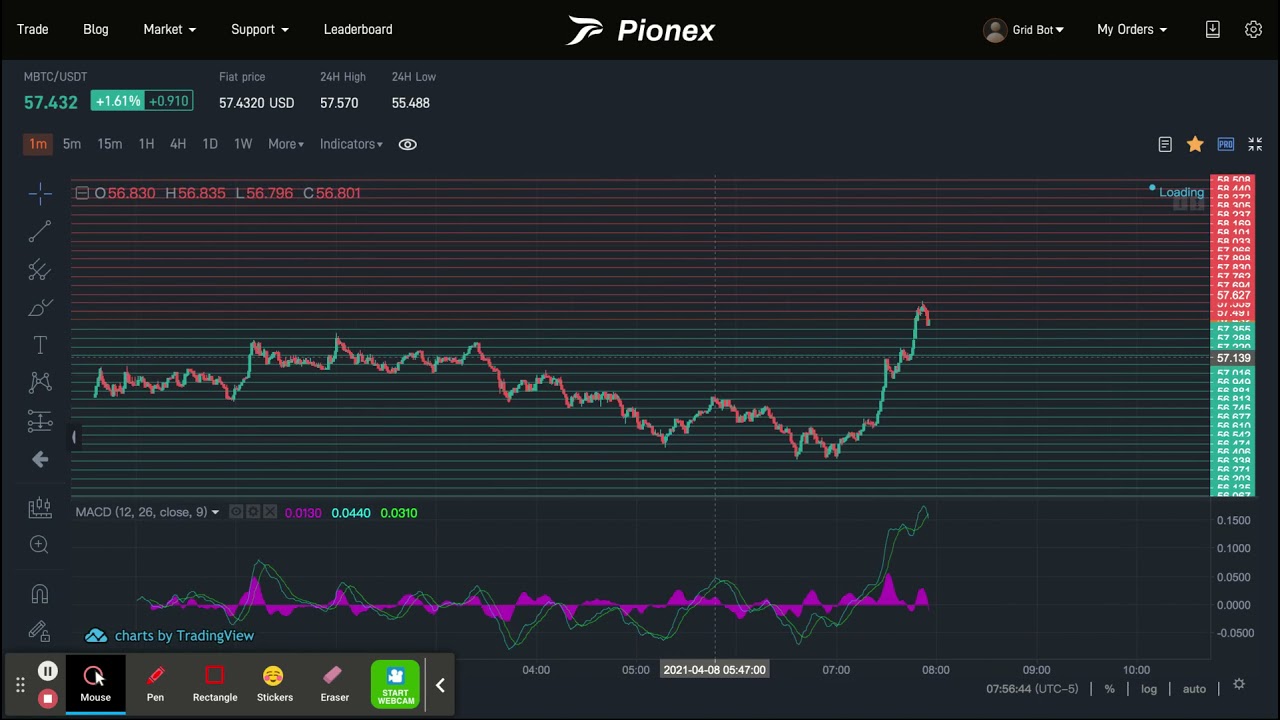Viewport: 1280px width, 720px height.
Task: Collapse the chart fullscreen icon
Action: (1255, 145)
